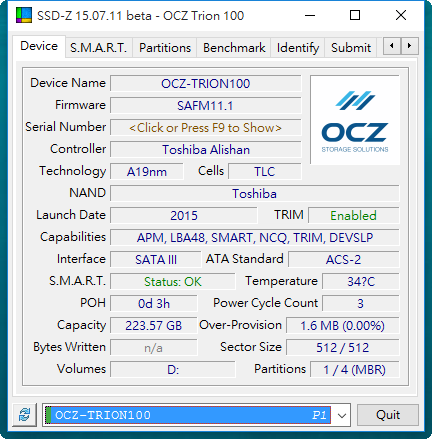Close the SSD-Z window
432x439 pixels.
point(401,15)
